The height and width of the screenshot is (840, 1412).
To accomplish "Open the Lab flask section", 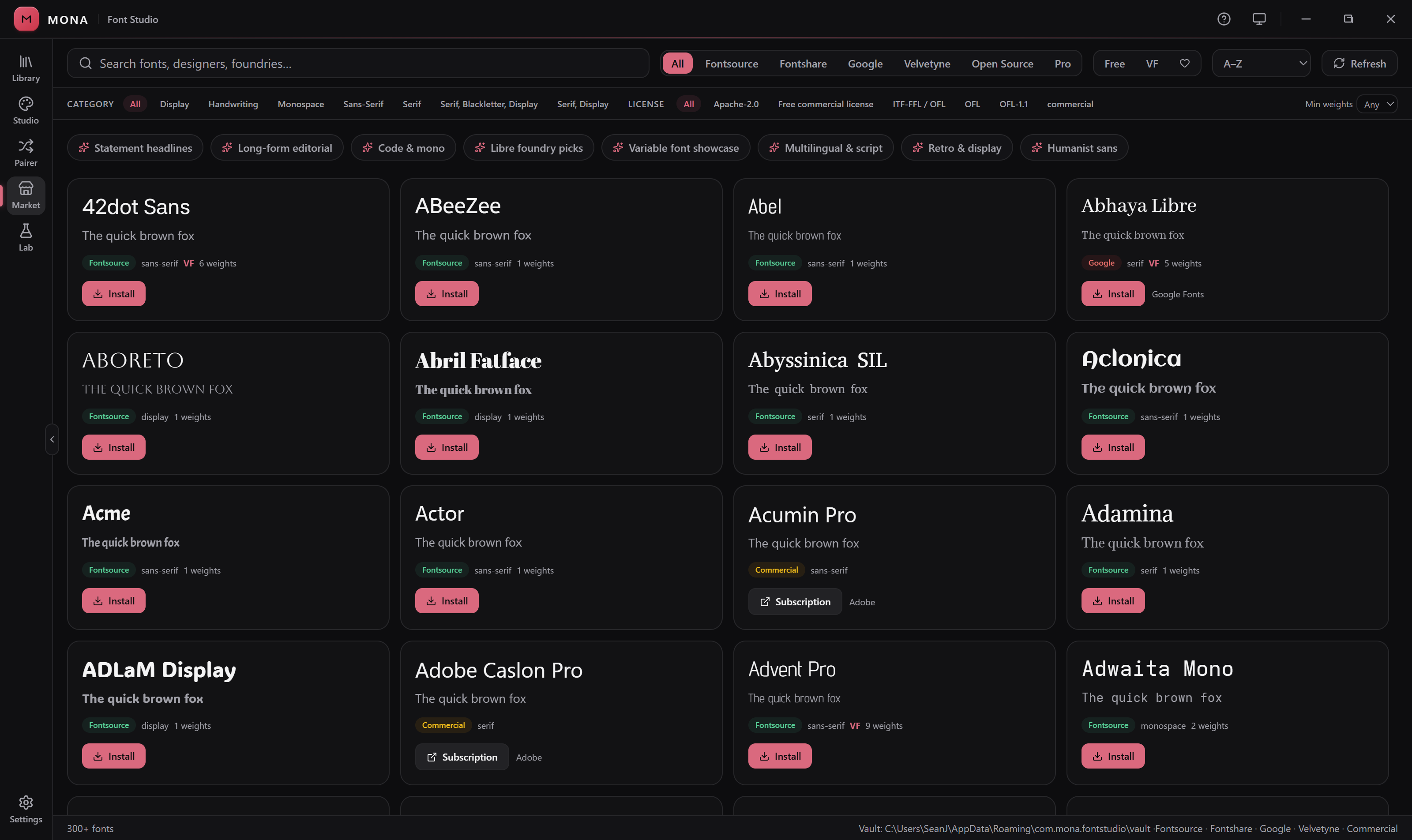I will click(26, 238).
